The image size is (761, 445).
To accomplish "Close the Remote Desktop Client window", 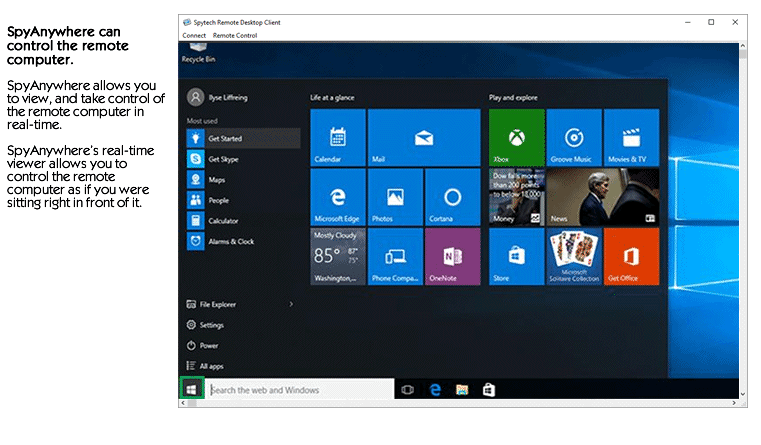I will [x=735, y=22].
